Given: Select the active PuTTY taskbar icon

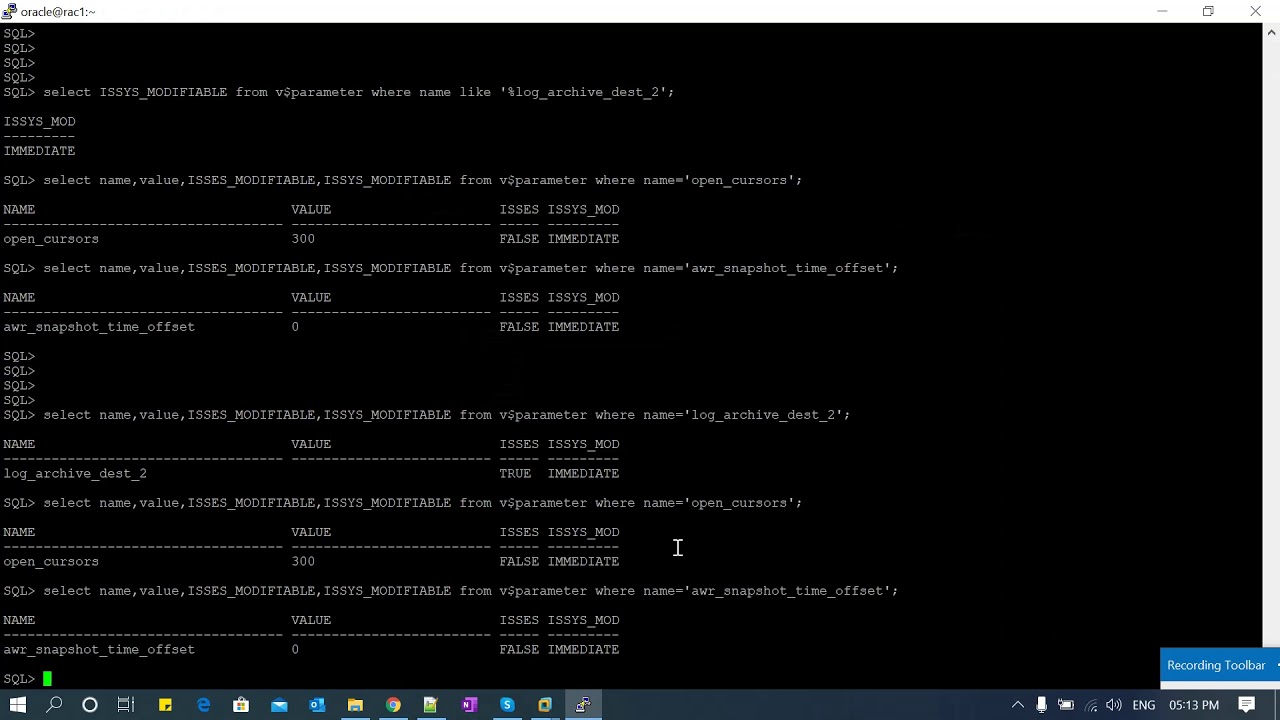Looking at the screenshot, I should (583, 705).
